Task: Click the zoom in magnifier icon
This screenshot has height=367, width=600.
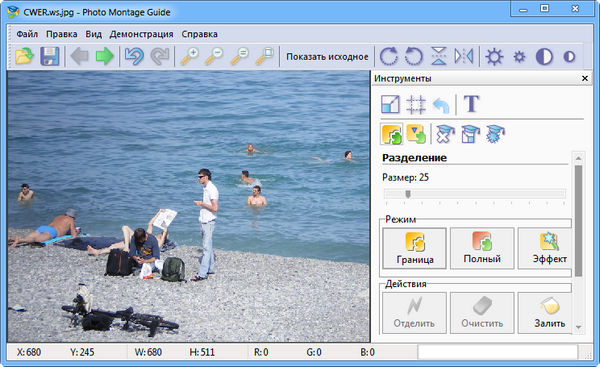Action: coord(190,56)
